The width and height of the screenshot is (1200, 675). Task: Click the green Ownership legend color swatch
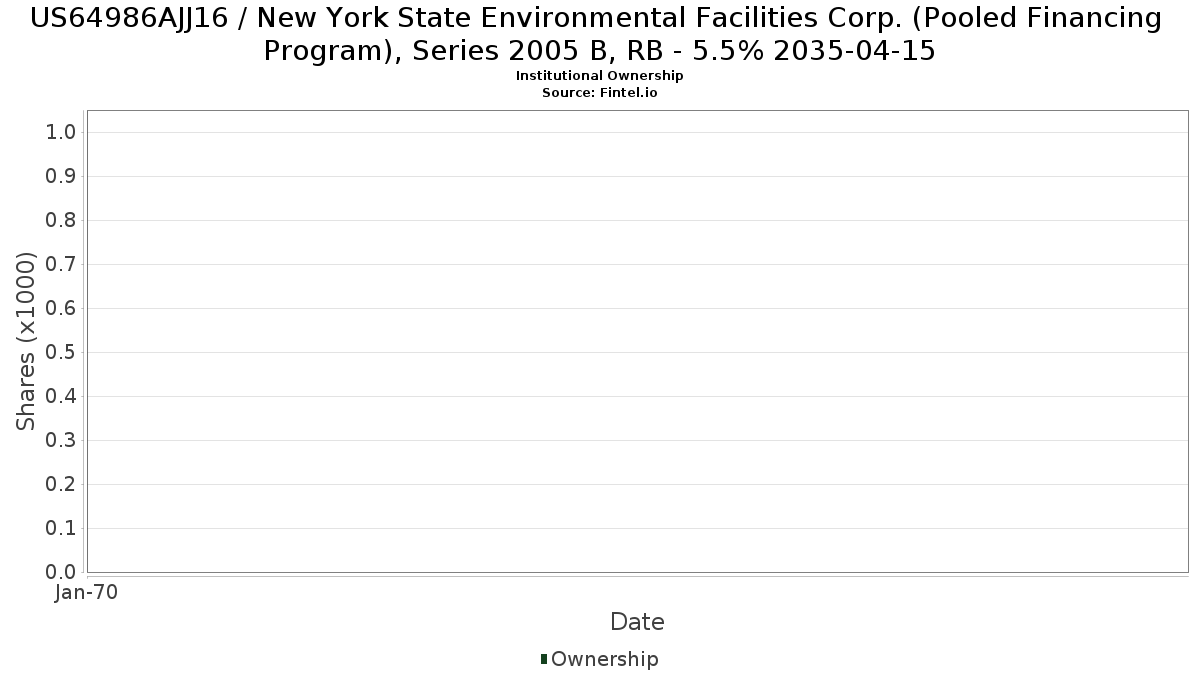[x=544, y=659]
